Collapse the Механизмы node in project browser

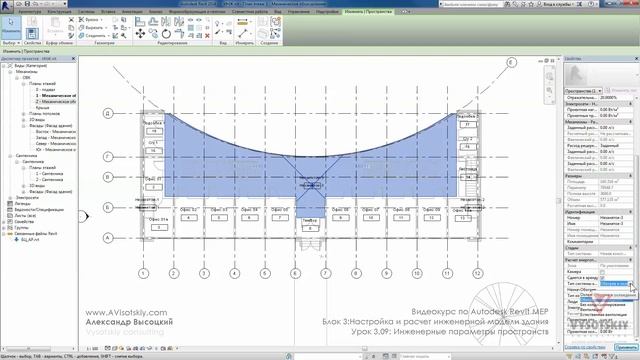point(11,71)
